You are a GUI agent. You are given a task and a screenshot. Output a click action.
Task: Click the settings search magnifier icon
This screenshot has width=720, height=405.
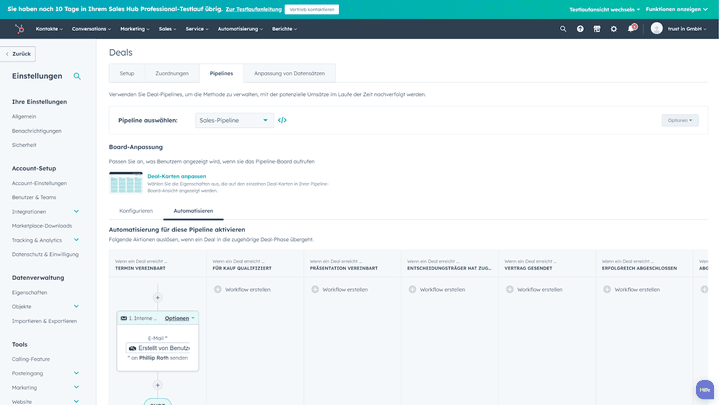(x=77, y=76)
